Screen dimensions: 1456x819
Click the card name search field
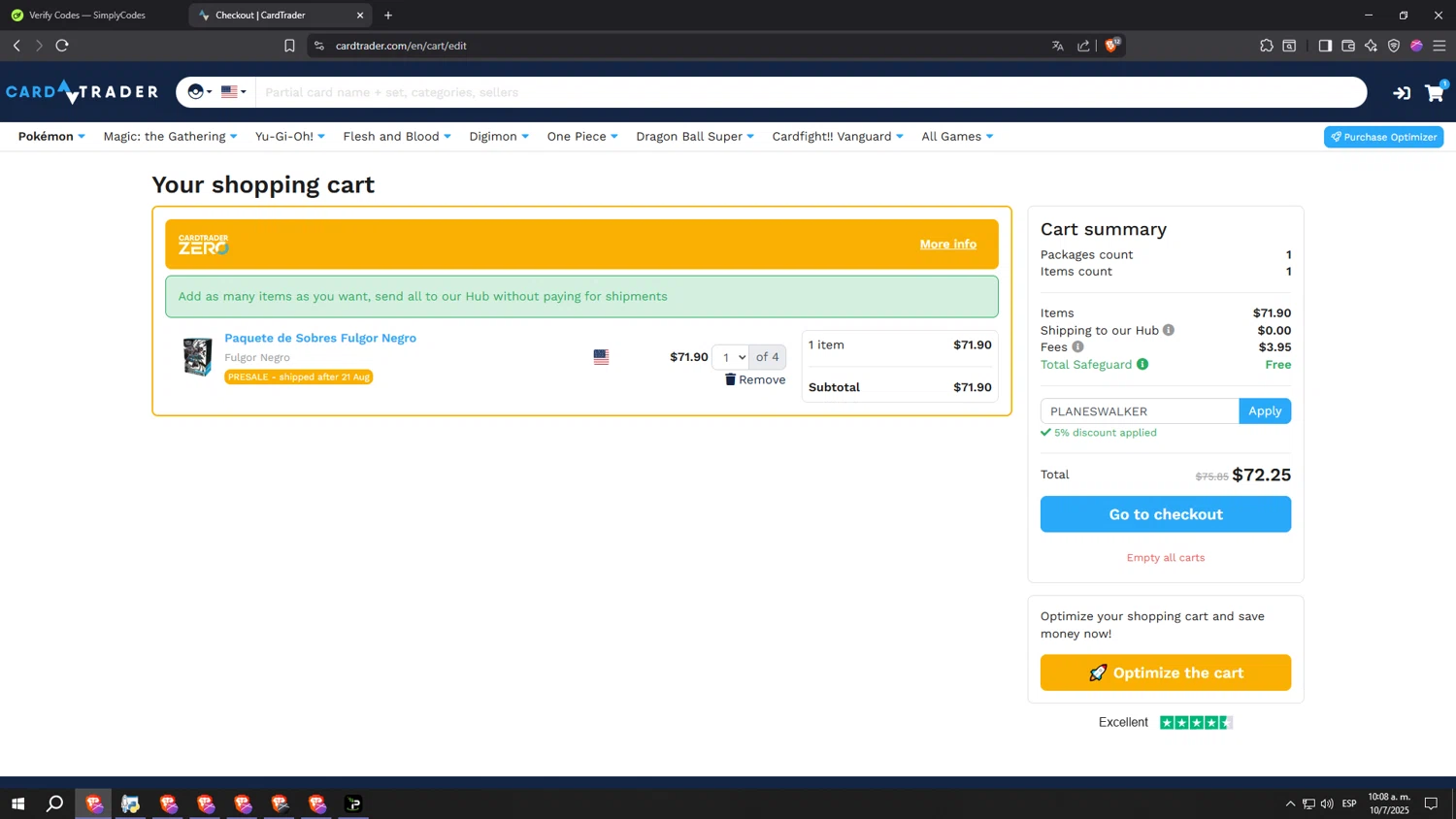(x=811, y=92)
